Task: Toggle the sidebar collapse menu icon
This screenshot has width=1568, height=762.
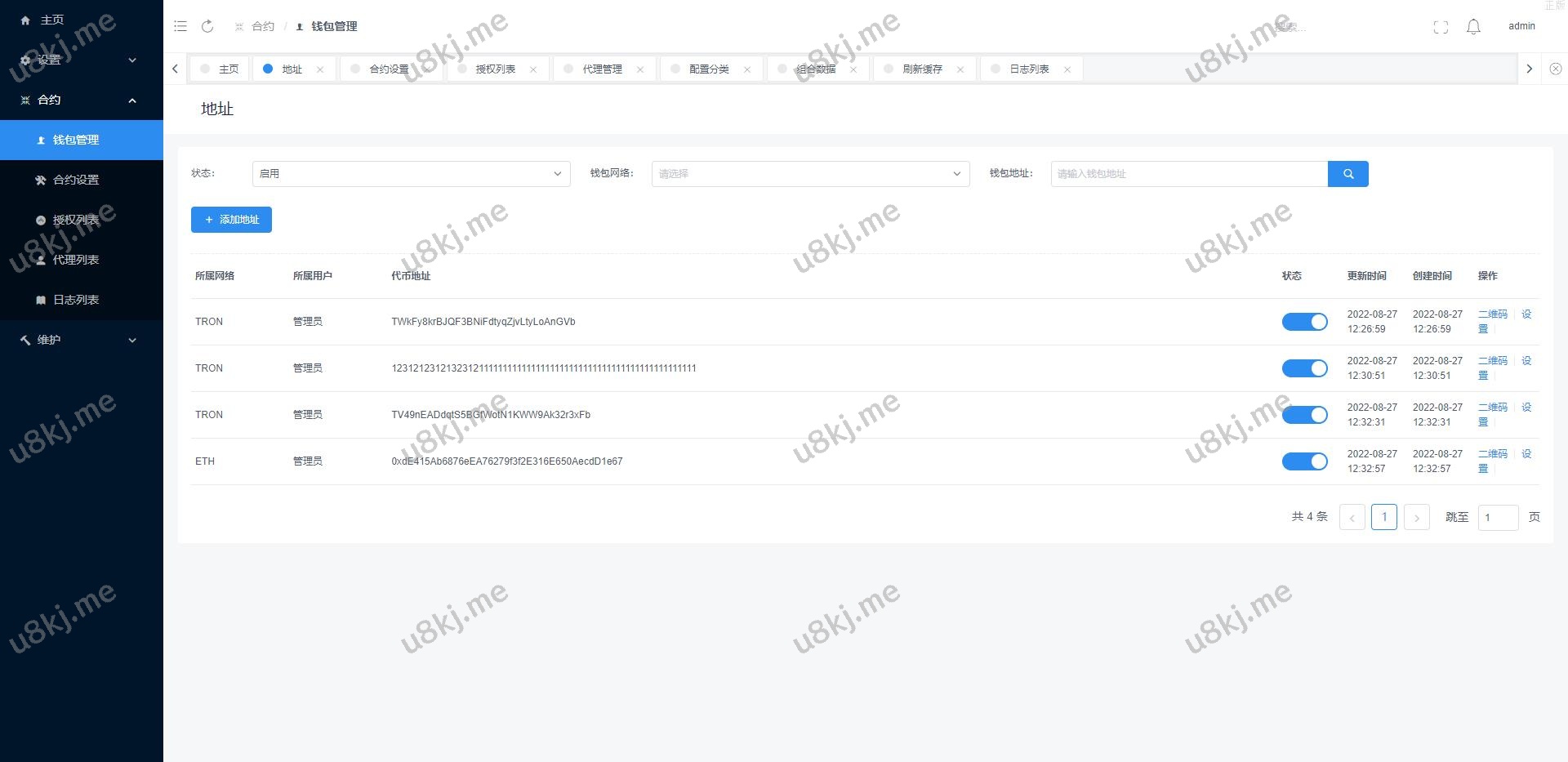Action: (x=180, y=26)
